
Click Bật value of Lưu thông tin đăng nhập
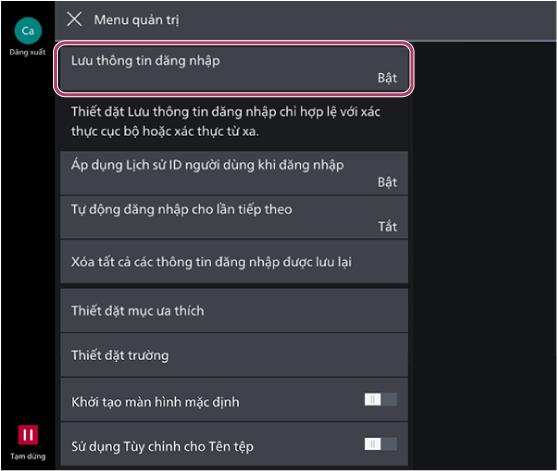pos(387,78)
